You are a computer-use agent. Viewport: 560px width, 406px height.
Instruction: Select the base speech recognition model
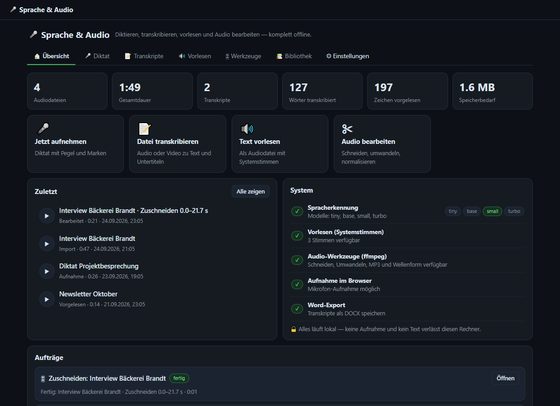[472, 211]
